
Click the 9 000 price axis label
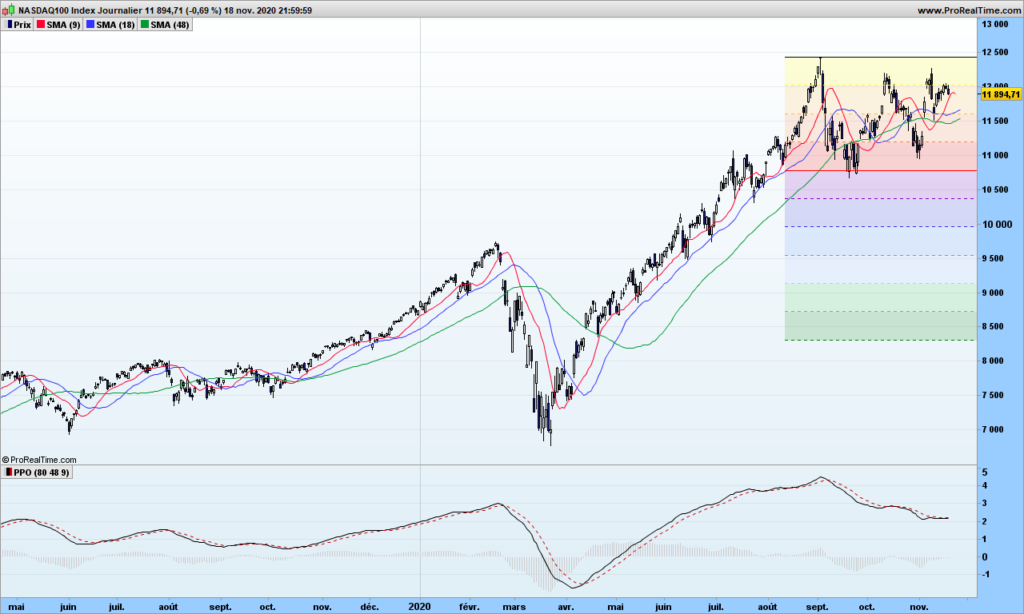point(993,293)
